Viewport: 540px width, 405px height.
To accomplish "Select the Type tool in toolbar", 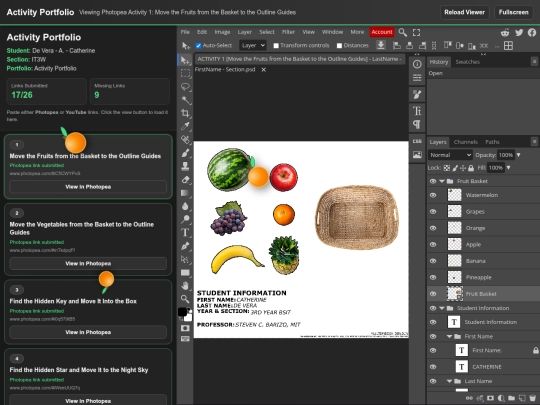I will (x=185, y=232).
